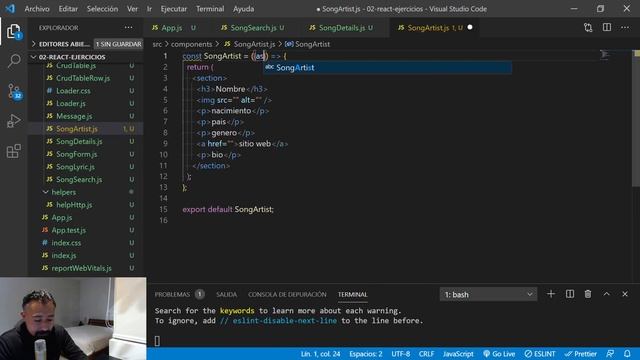Switch to Problemas panel tab

pyautogui.click(x=179, y=294)
